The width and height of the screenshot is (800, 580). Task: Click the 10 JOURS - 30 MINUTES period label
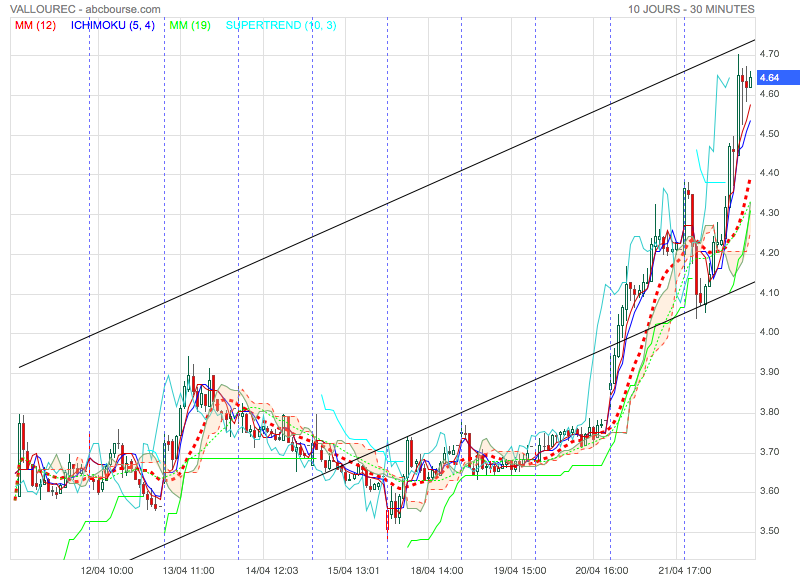tap(691, 9)
